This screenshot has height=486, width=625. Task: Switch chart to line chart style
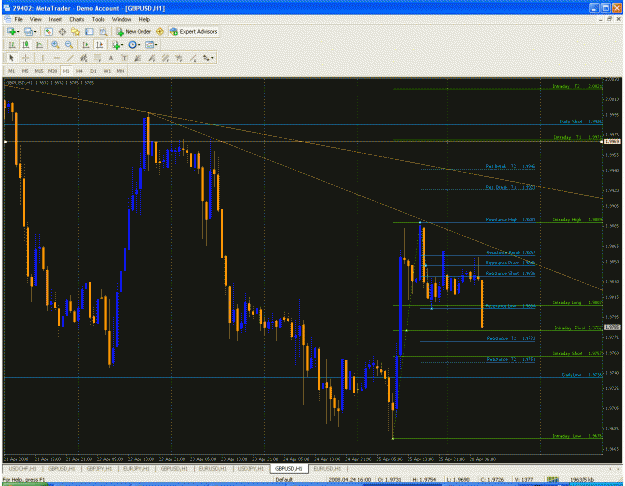pyautogui.click(x=39, y=45)
